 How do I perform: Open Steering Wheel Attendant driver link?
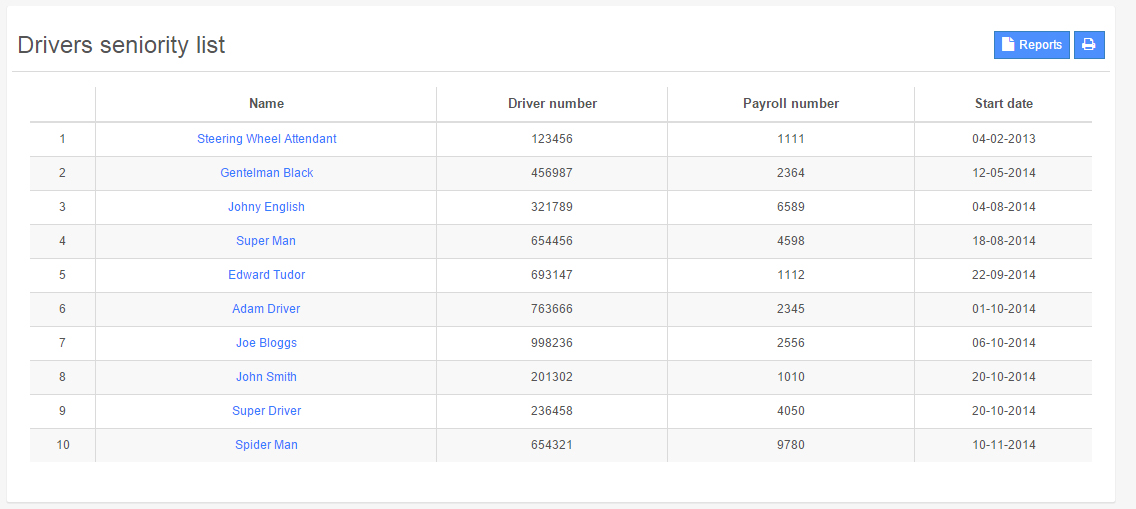(x=266, y=139)
